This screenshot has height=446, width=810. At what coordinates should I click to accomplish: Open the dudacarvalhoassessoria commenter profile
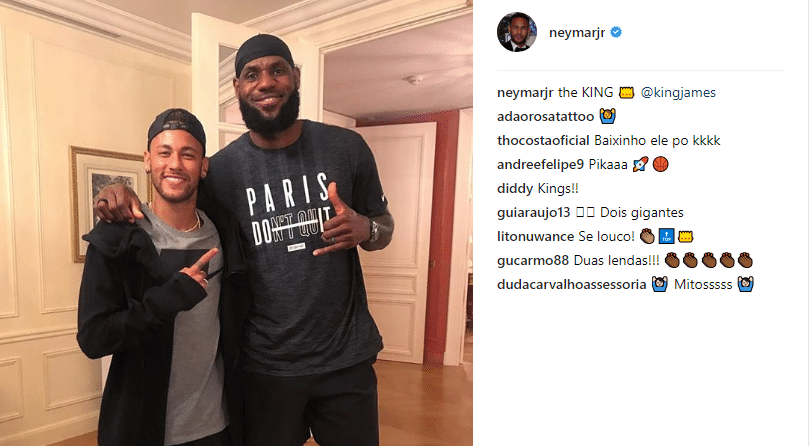[x=571, y=285]
